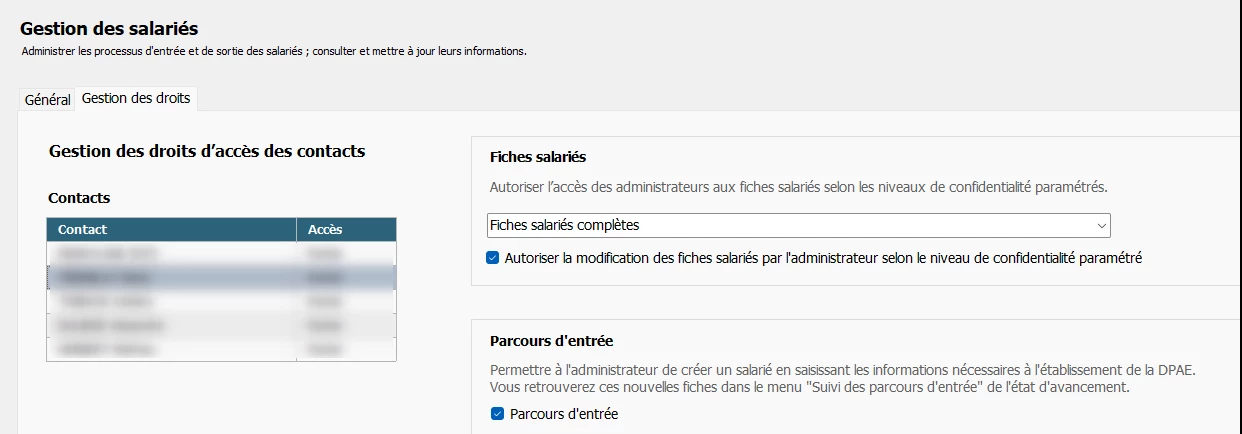Select the first contact row in the table

coord(171,254)
